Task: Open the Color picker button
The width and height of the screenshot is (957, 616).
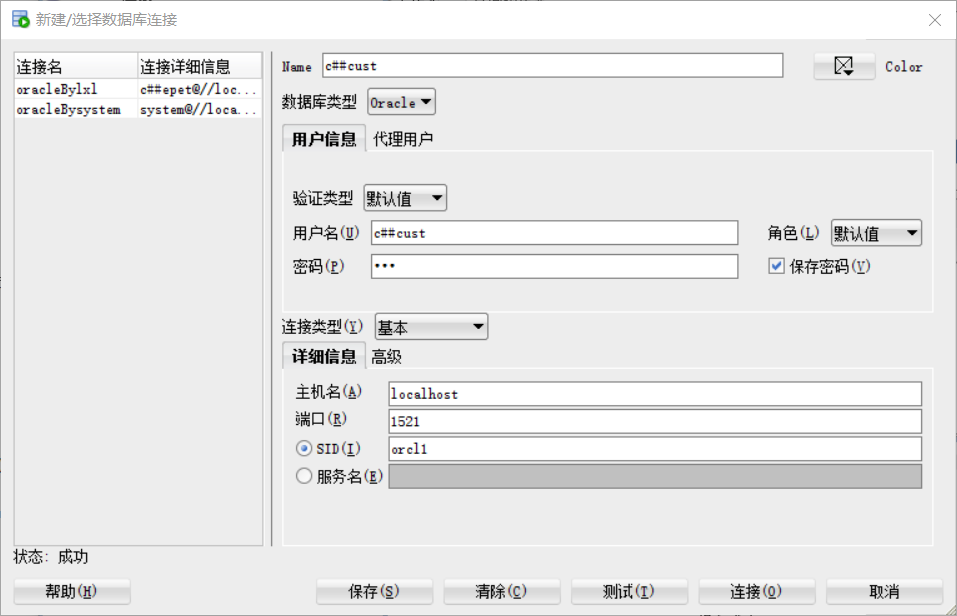Action: tap(844, 66)
